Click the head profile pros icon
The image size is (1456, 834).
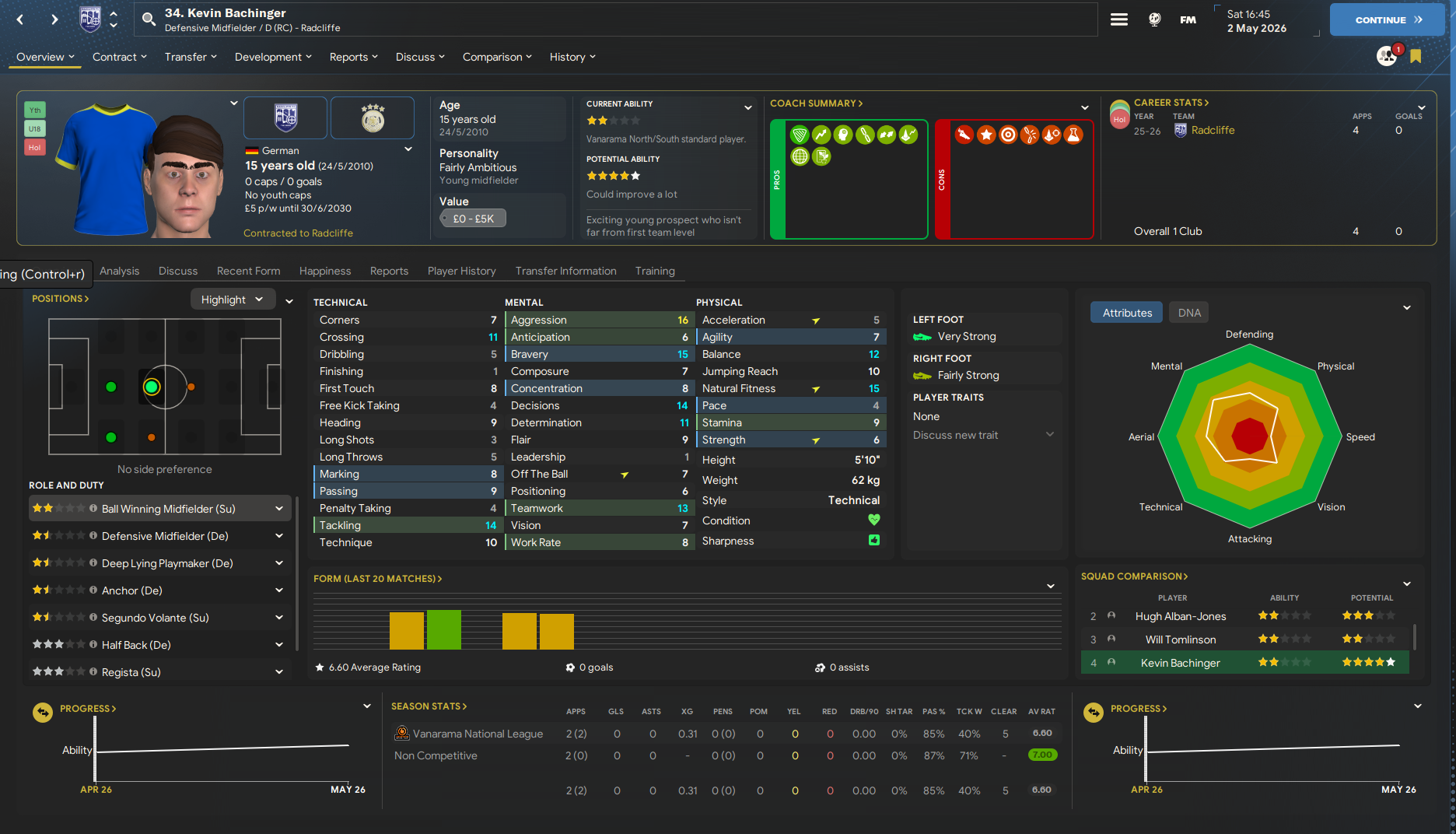click(x=843, y=135)
